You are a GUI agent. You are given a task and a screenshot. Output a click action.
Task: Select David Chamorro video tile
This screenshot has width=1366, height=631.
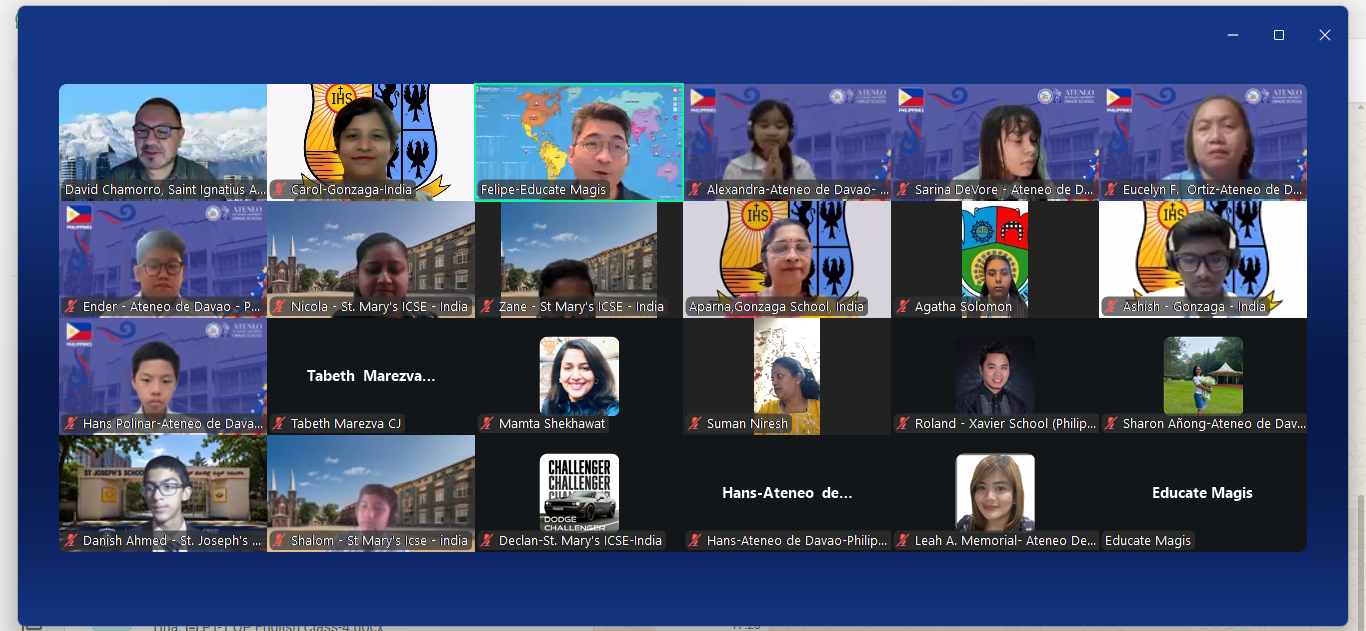(x=163, y=142)
